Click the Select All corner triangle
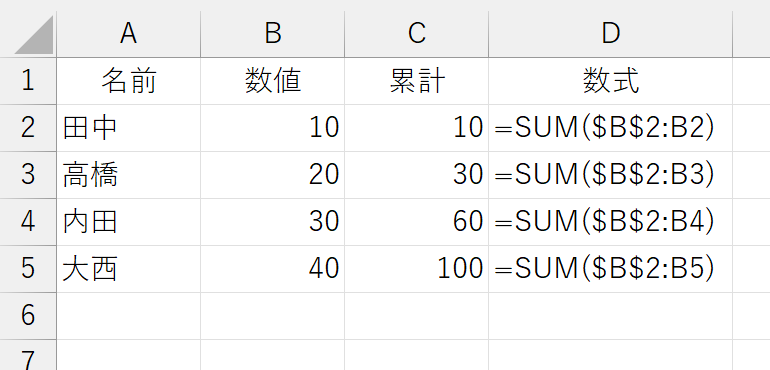770x370 pixels. coord(34,34)
